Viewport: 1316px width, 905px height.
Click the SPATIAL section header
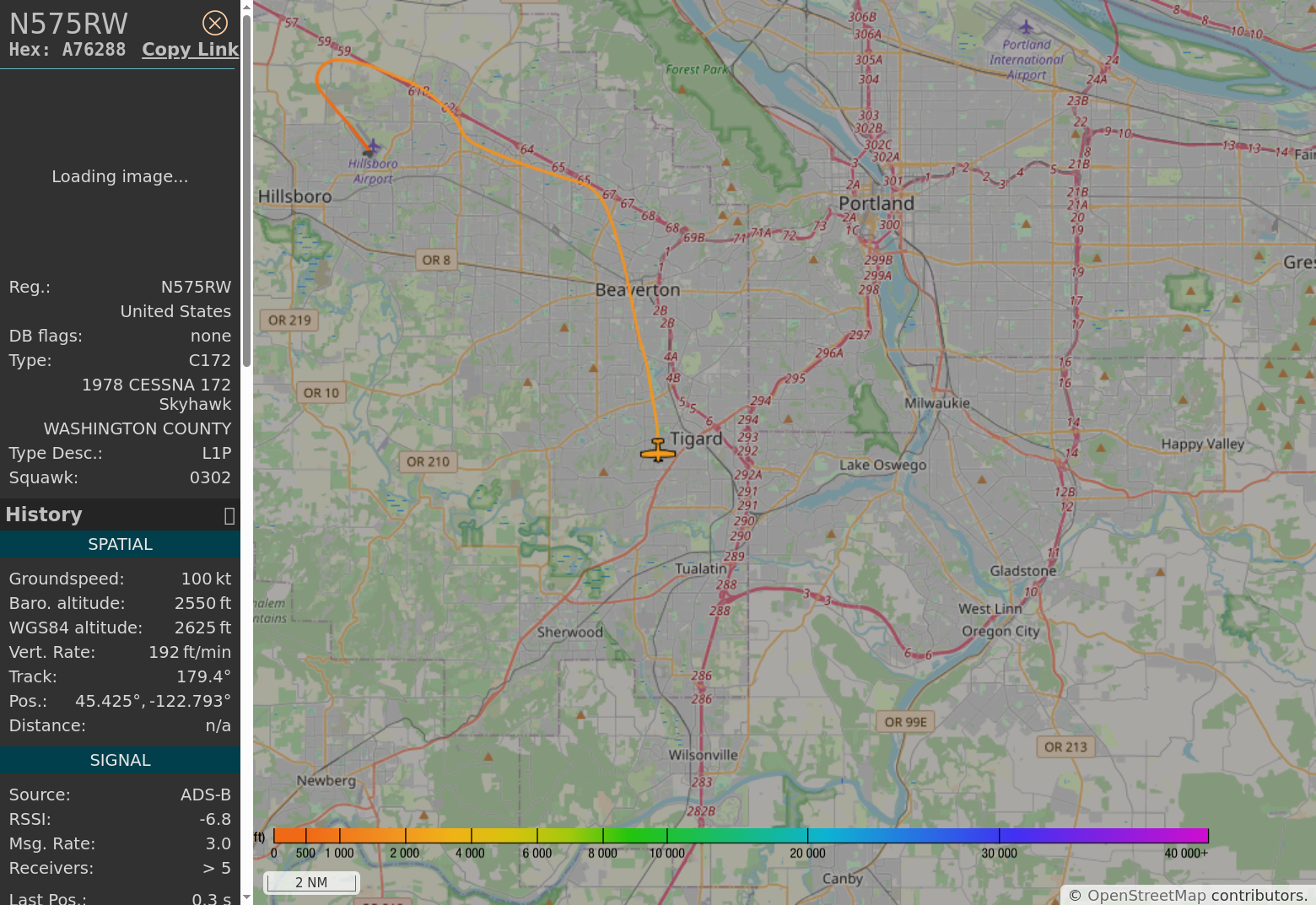(120, 545)
